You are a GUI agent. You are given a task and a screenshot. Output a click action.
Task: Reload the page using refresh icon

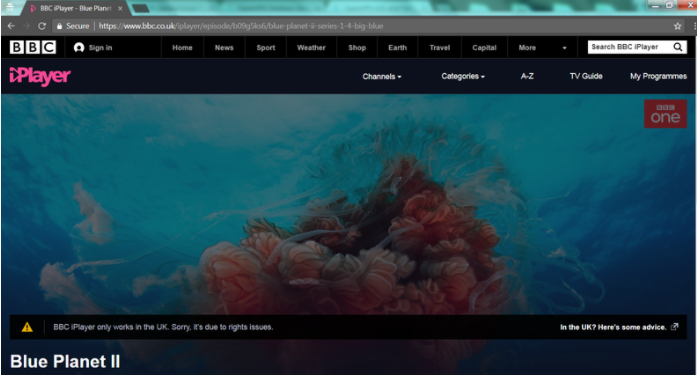42,26
